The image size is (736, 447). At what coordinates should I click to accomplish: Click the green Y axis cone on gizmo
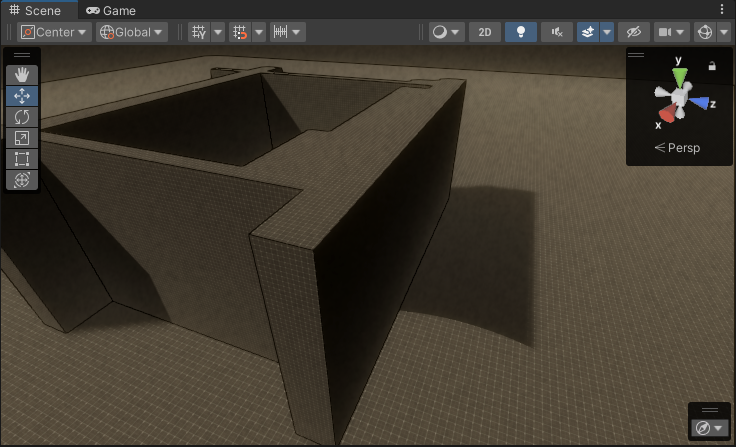tap(680, 77)
